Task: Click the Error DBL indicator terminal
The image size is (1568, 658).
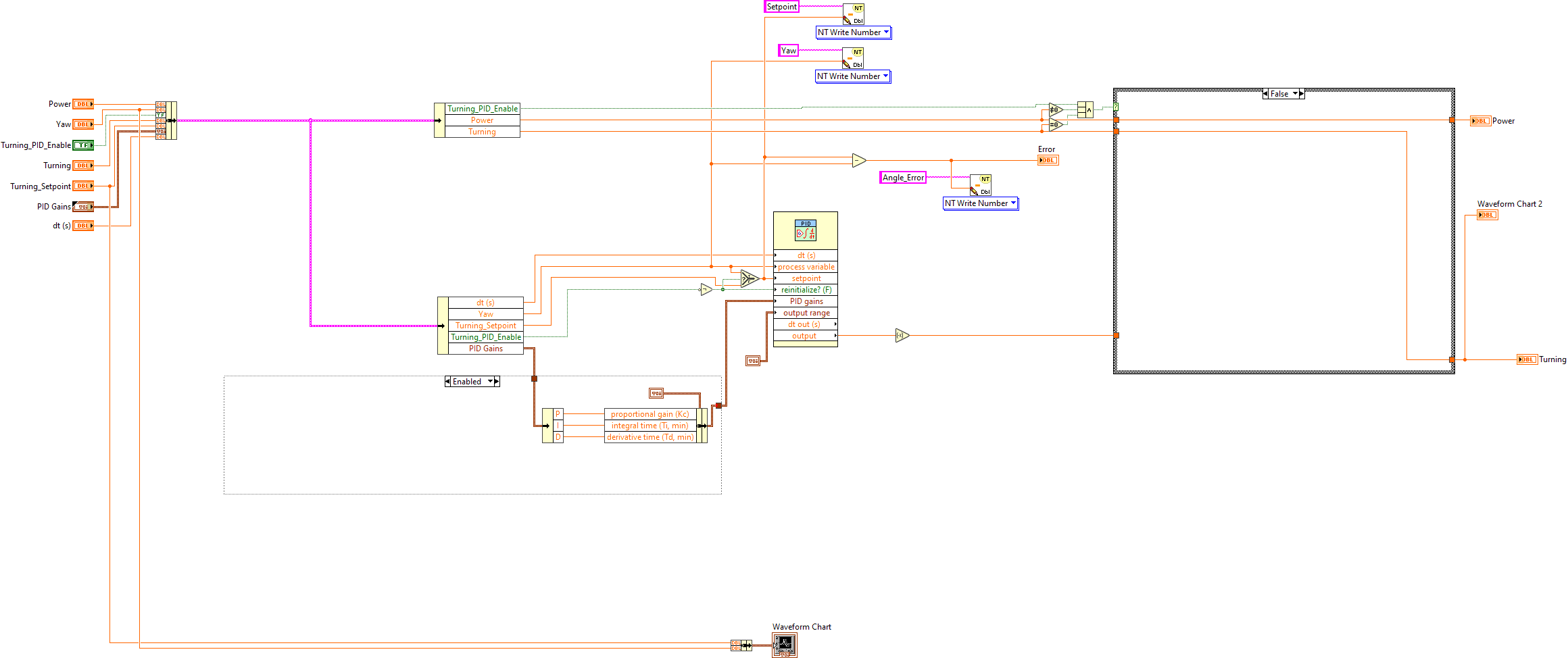Action: click(1048, 159)
